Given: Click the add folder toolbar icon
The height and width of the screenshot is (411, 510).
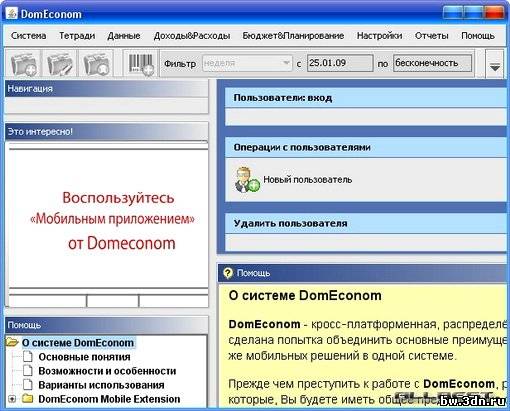Looking at the screenshot, I should 24,63.
